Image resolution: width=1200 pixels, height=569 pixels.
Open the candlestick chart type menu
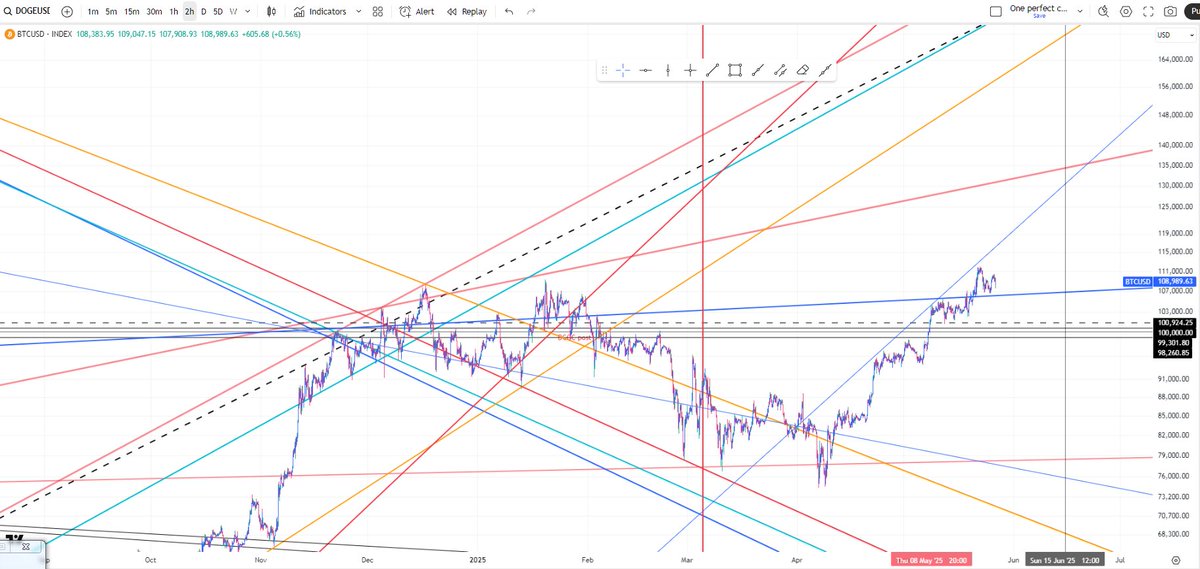(x=273, y=11)
